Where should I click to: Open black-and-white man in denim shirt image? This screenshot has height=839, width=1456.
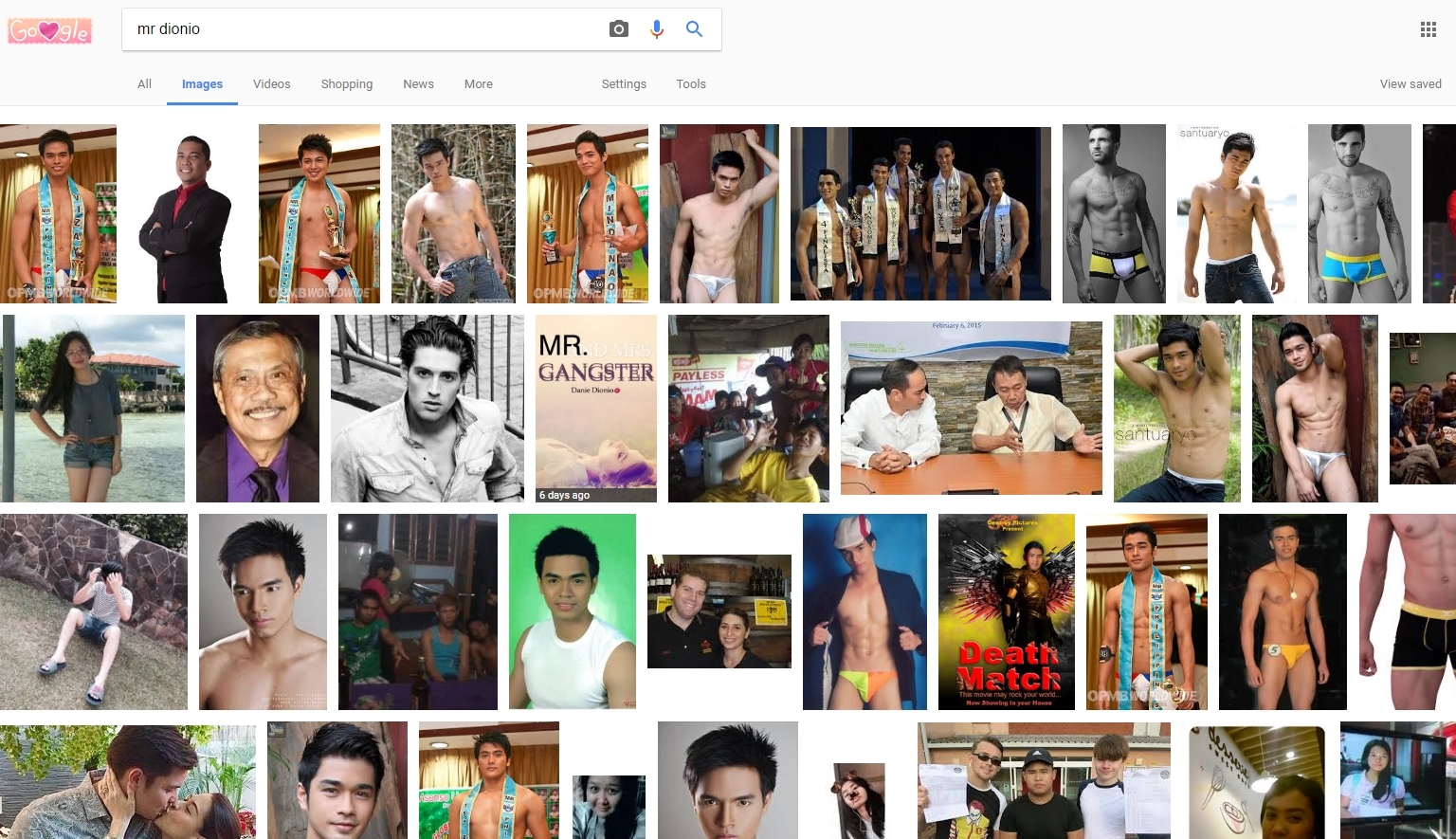(x=428, y=409)
